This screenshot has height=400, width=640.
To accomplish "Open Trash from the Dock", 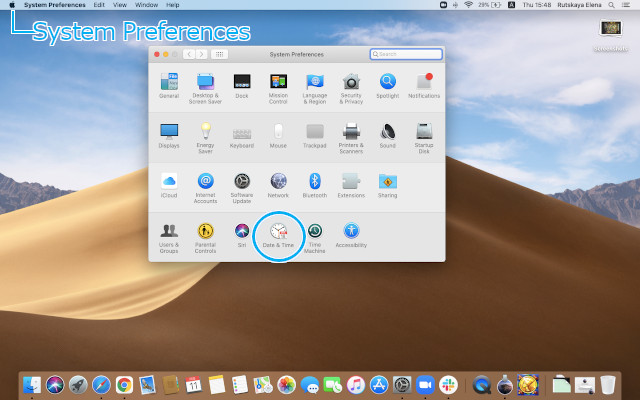I will (608, 384).
